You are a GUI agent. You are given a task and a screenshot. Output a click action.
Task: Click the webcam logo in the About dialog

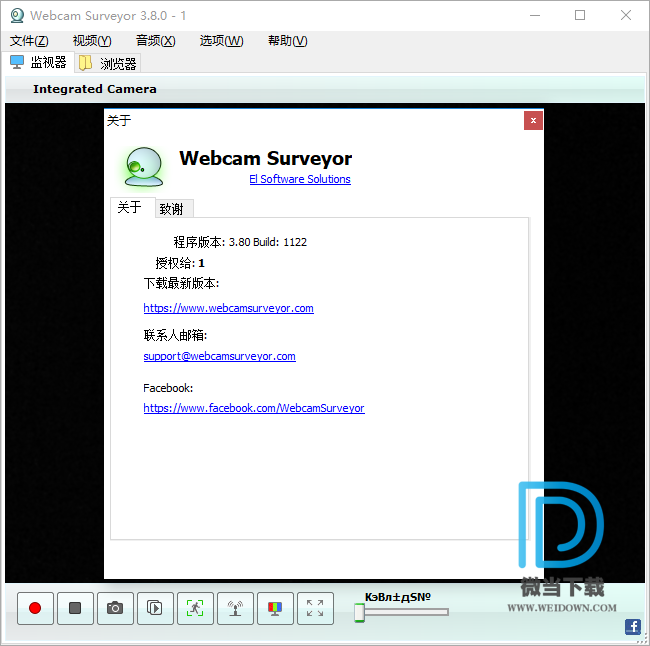click(144, 167)
